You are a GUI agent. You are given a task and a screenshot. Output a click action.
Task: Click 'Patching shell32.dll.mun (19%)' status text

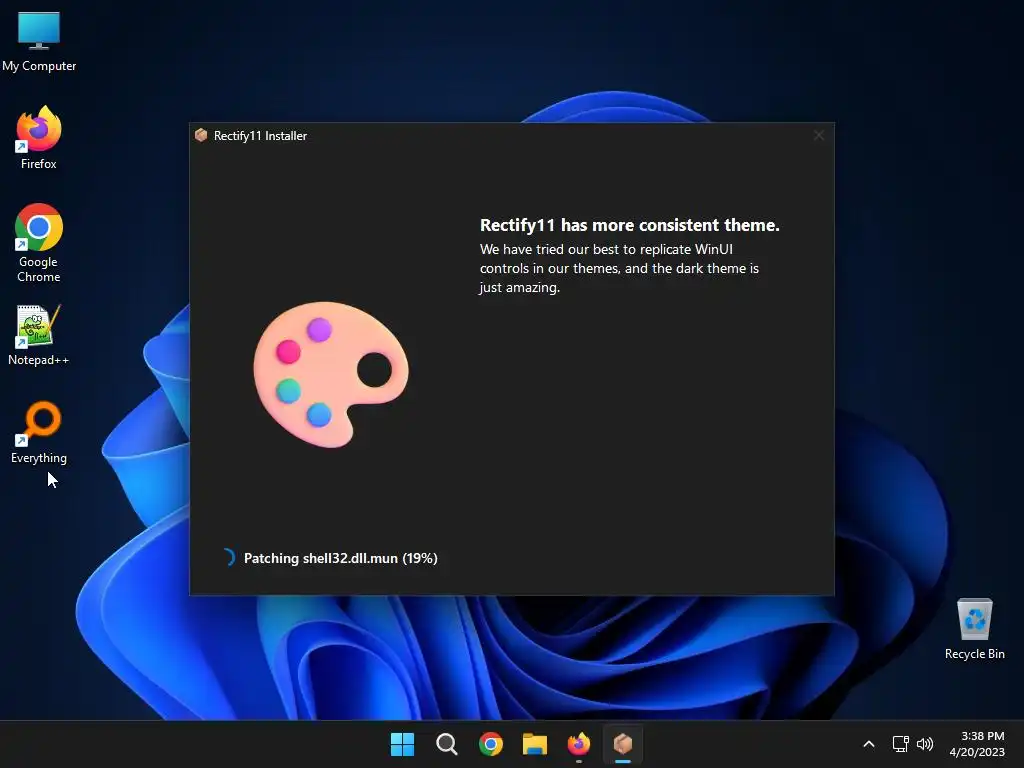point(340,558)
